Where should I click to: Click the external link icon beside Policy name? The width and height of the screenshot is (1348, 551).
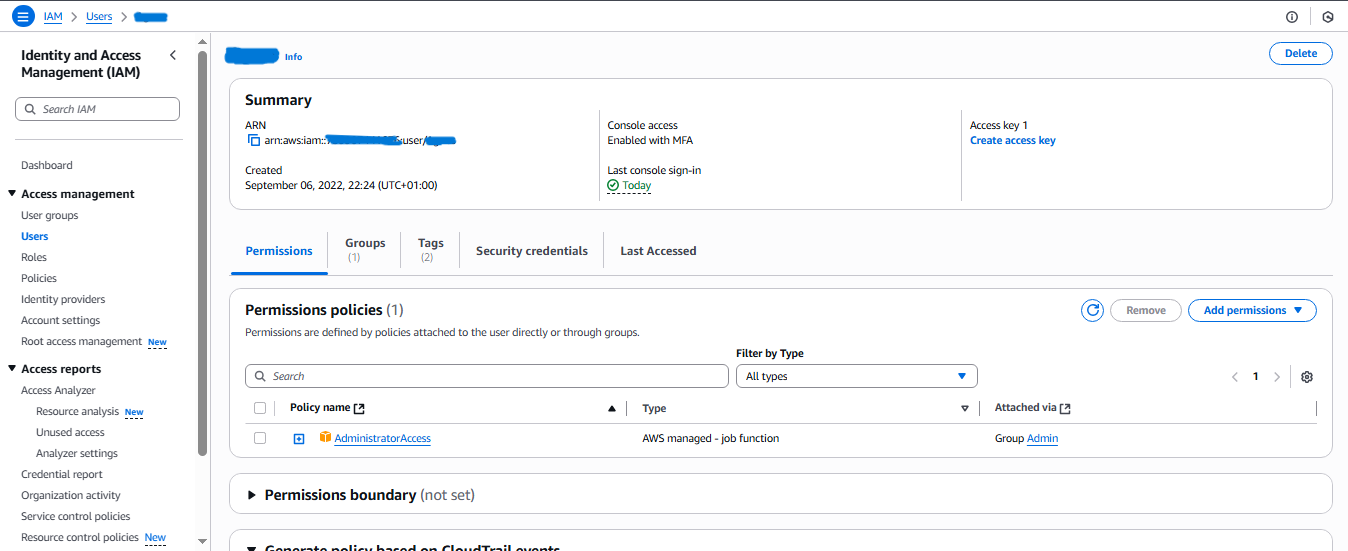tap(360, 408)
